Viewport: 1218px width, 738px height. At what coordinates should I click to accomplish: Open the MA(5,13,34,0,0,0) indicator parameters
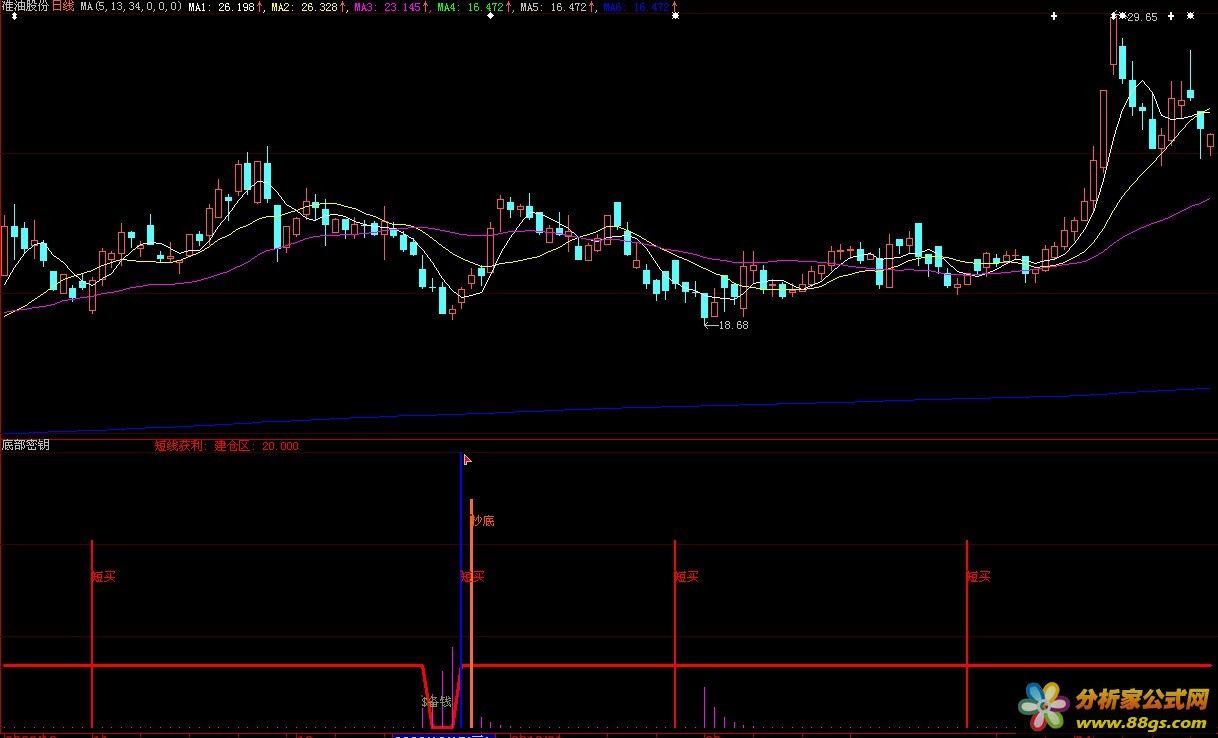(131, 7)
